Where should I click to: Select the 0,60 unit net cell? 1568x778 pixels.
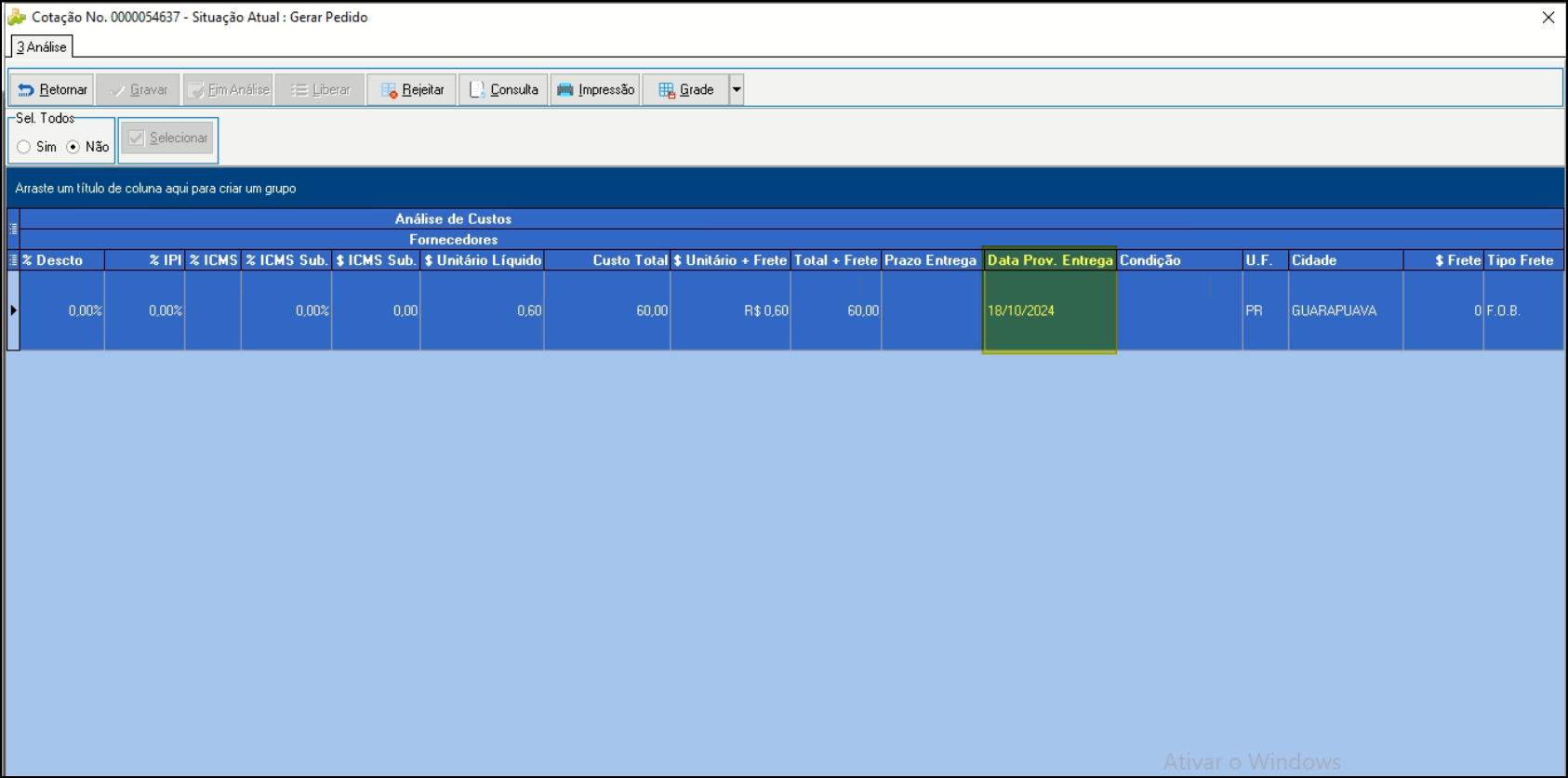click(x=482, y=311)
